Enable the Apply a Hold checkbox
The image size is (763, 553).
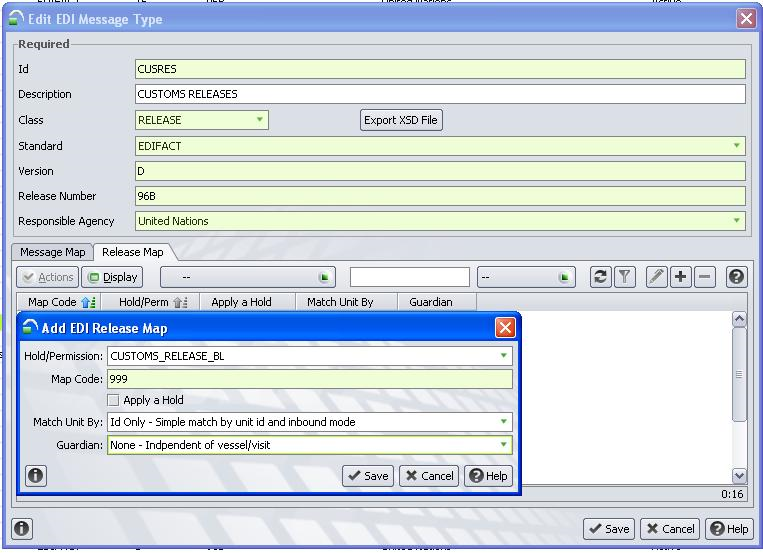113,400
